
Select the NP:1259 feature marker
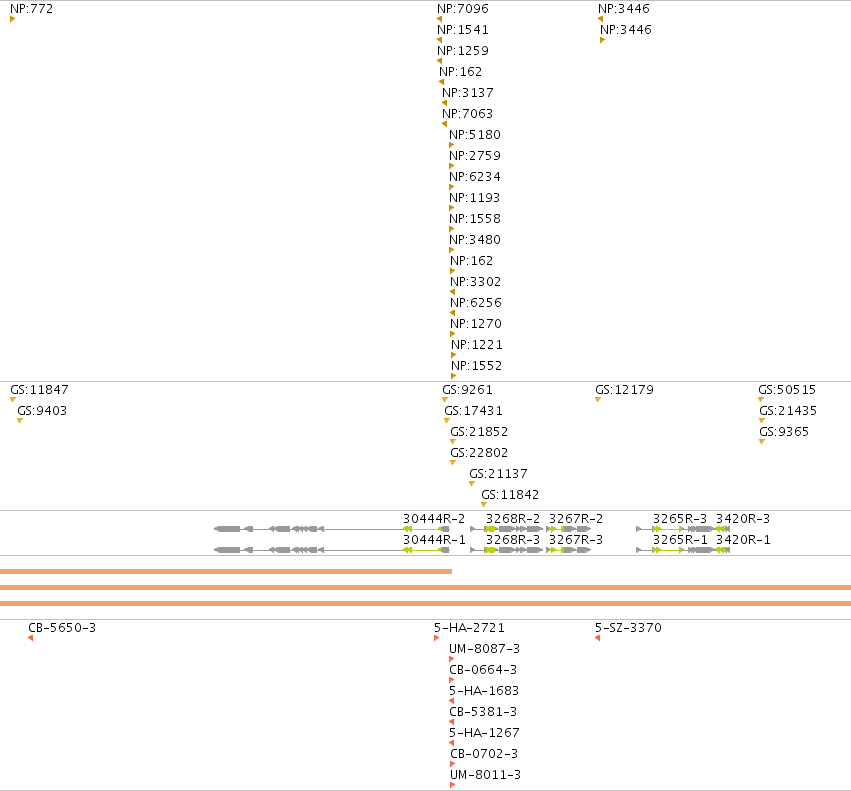point(440,61)
